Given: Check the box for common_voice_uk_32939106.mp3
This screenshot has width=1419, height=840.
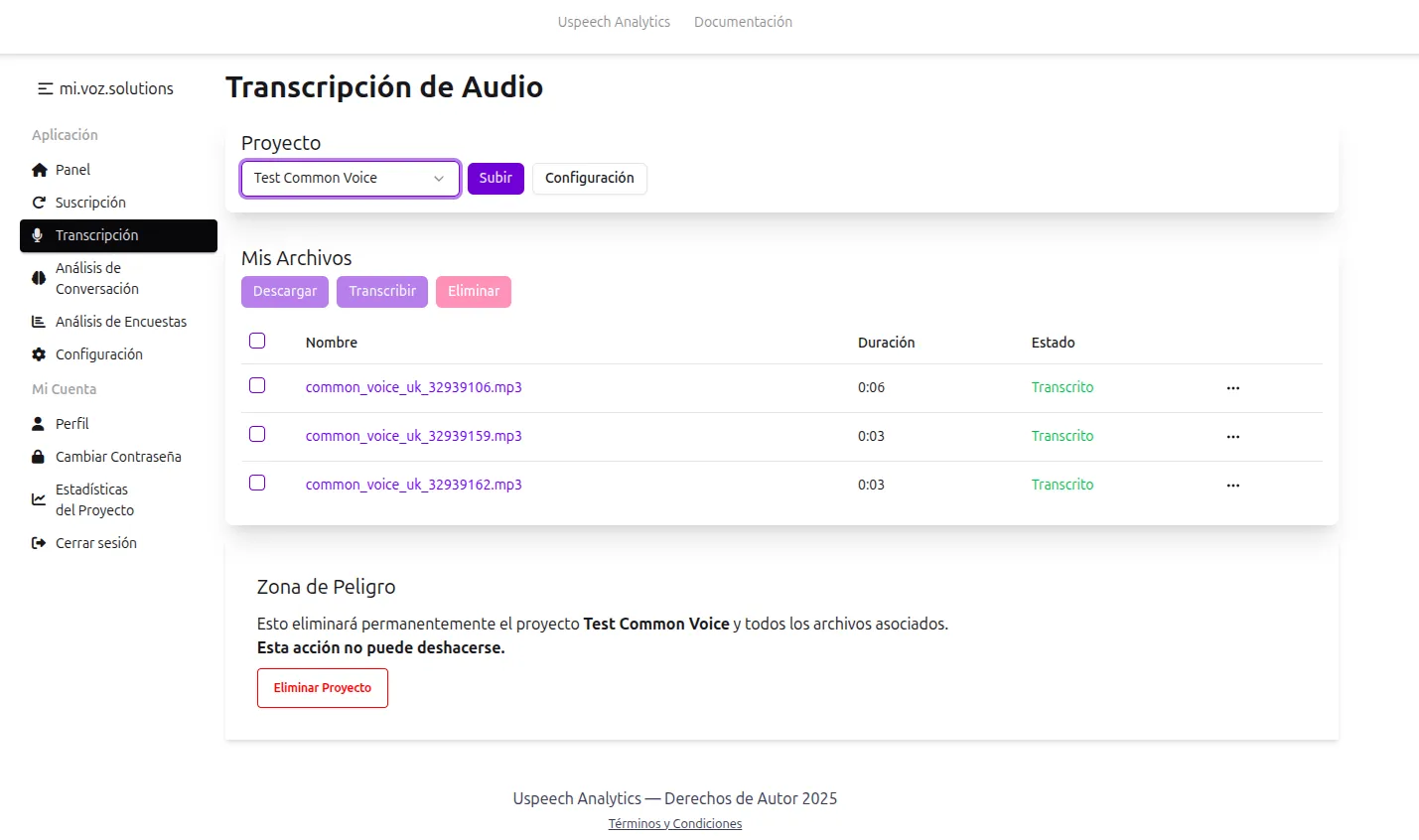Looking at the screenshot, I should [257, 385].
